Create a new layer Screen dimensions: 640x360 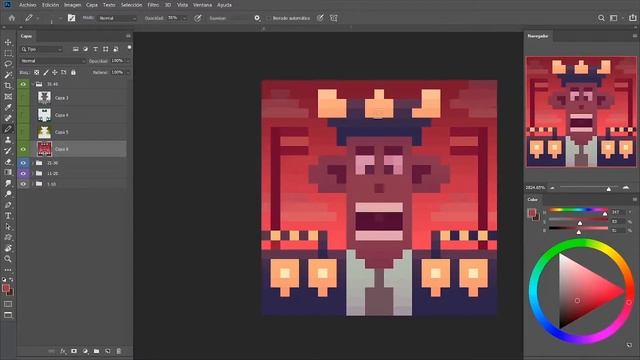click(x=108, y=351)
